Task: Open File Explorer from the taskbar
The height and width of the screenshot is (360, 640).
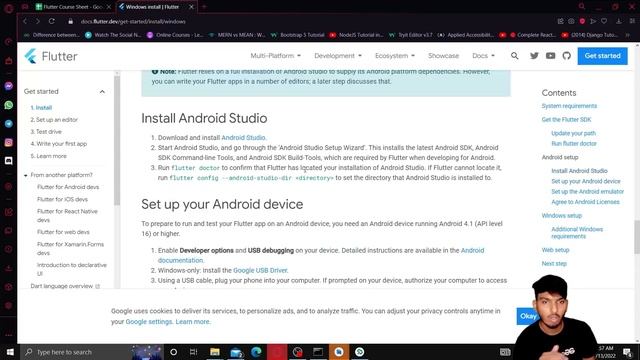Action: click(x=215, y=352)
